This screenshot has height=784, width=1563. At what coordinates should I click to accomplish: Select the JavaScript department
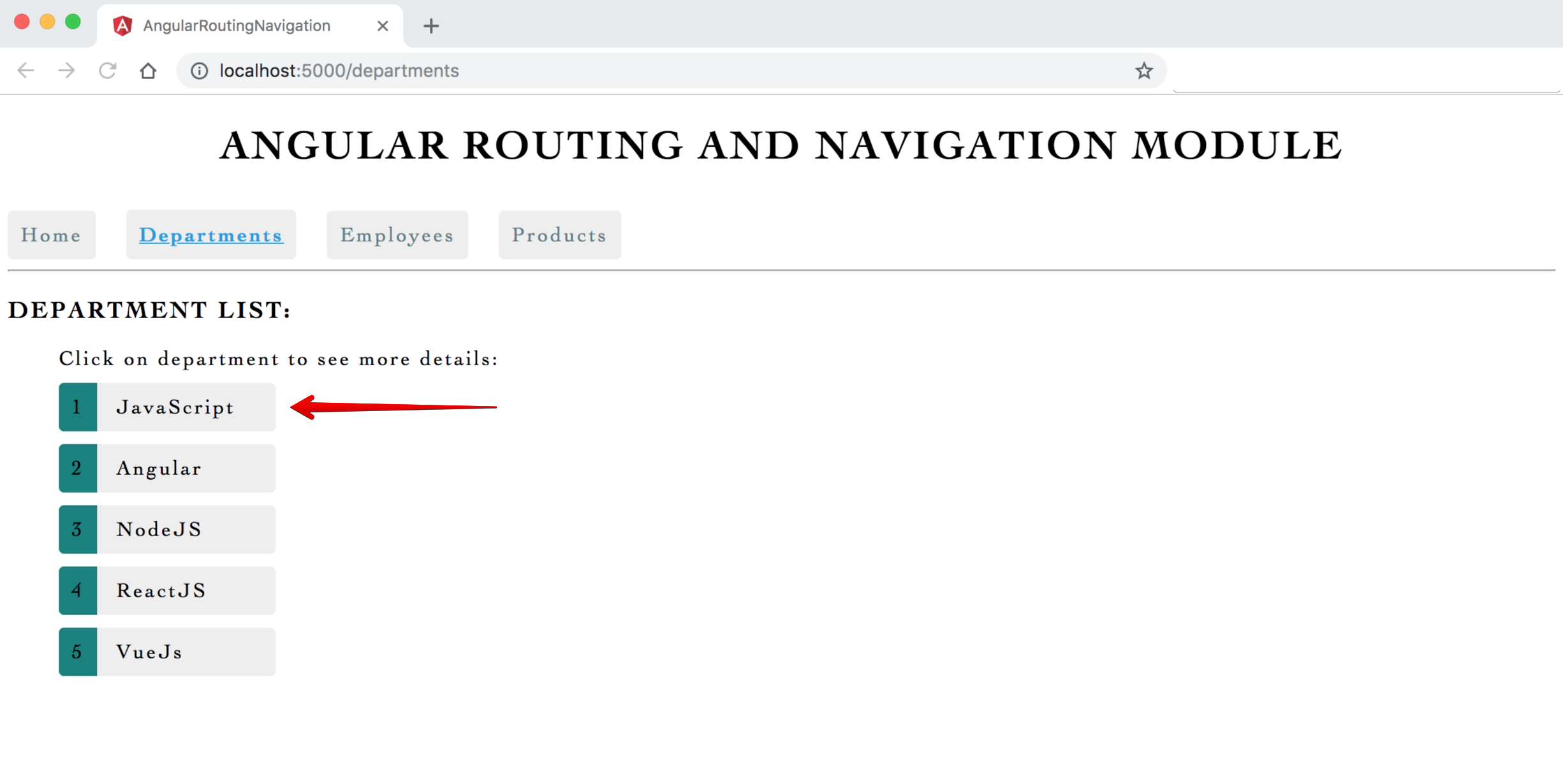(x=175, y=407)
